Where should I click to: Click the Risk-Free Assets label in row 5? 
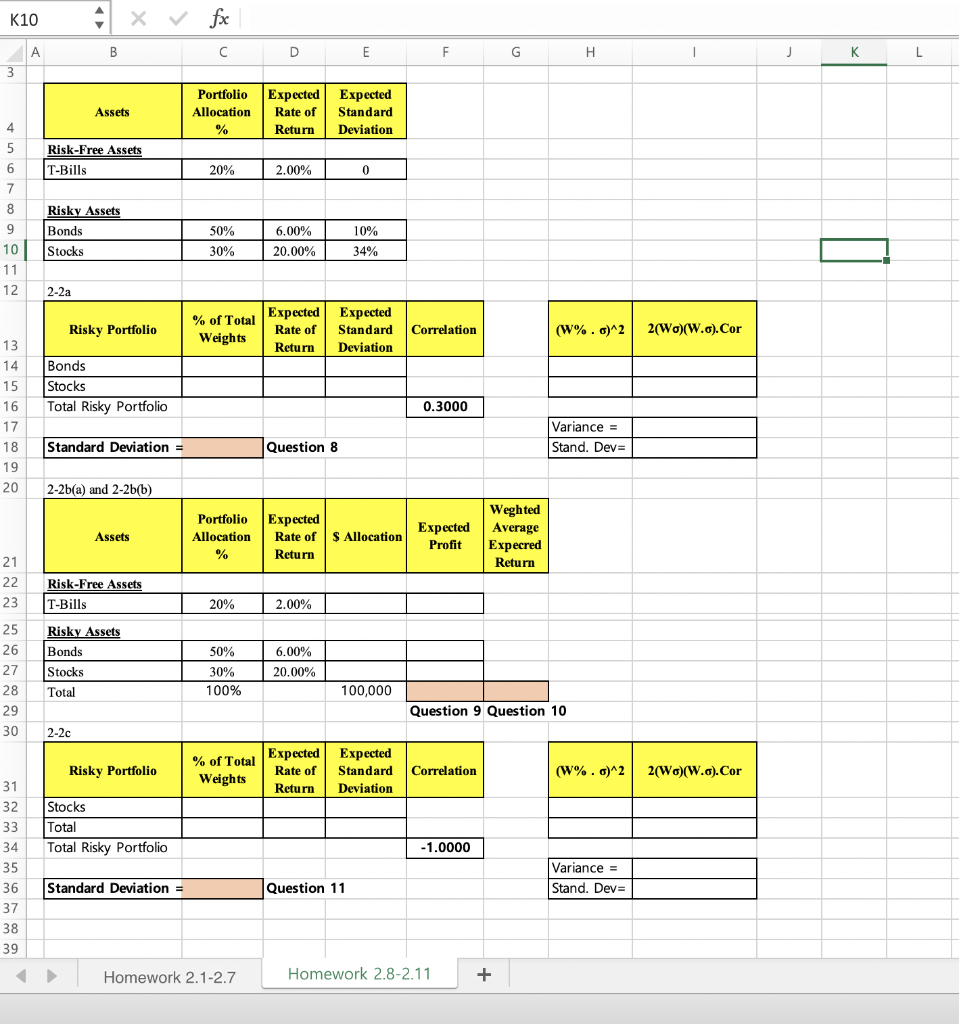[x=95, y=150]
